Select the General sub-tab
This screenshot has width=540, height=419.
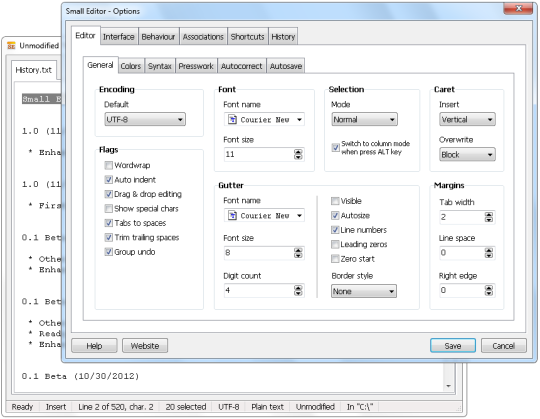coord(100,65)
